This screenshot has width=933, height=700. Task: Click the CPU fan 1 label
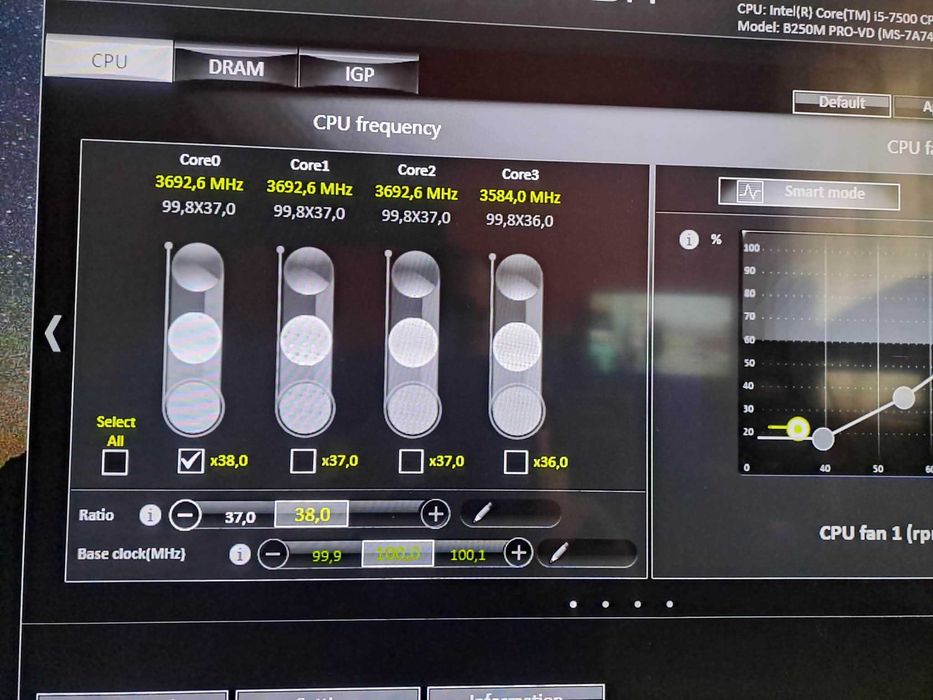[876, 533]
